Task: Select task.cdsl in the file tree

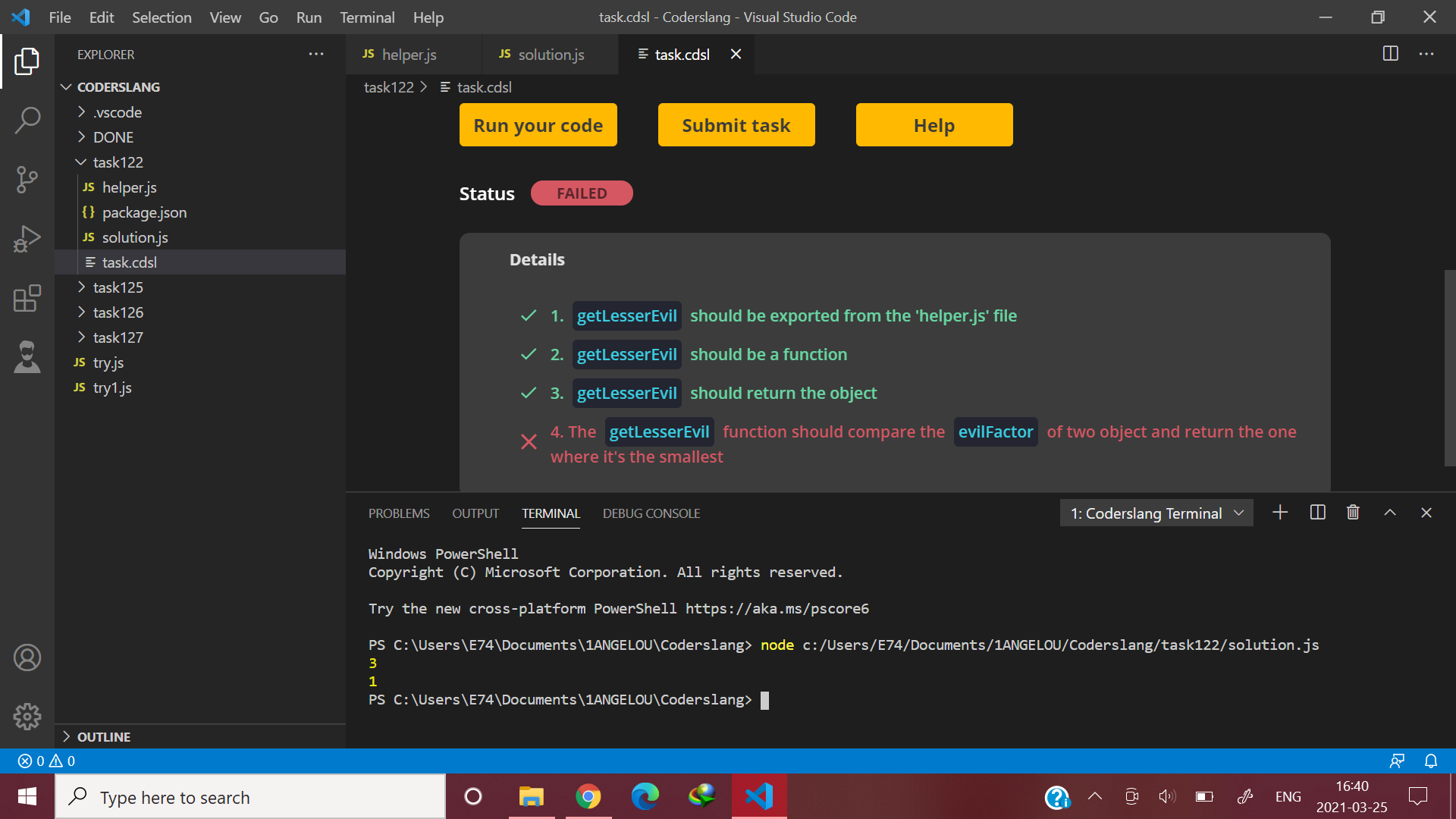Action: (200, 262)
